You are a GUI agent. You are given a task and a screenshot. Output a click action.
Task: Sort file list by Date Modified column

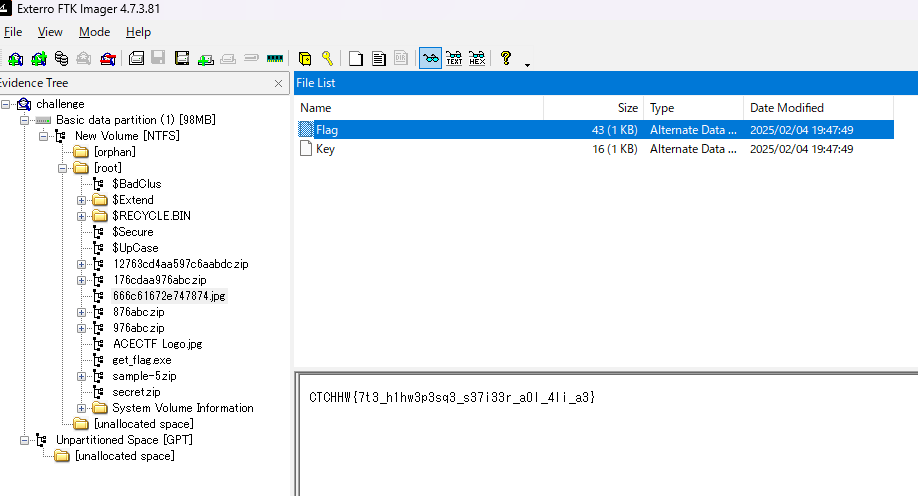(818, 108)
